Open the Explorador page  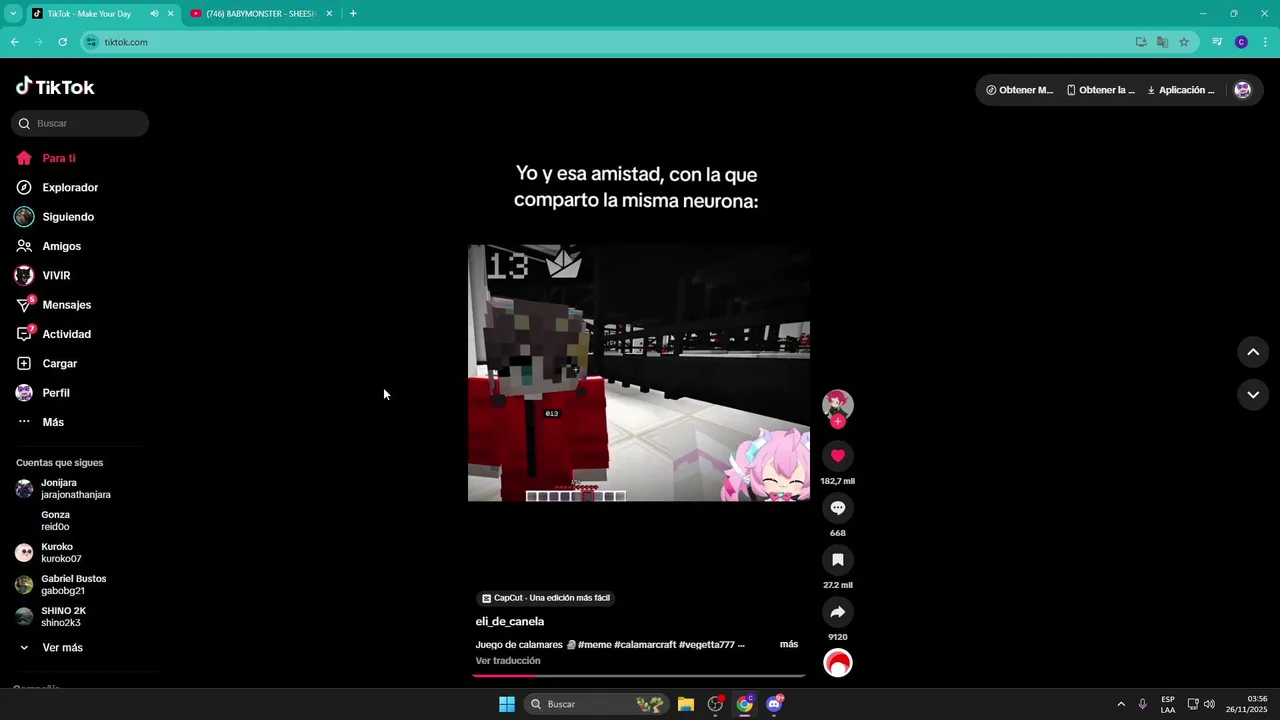coord(70,188)
